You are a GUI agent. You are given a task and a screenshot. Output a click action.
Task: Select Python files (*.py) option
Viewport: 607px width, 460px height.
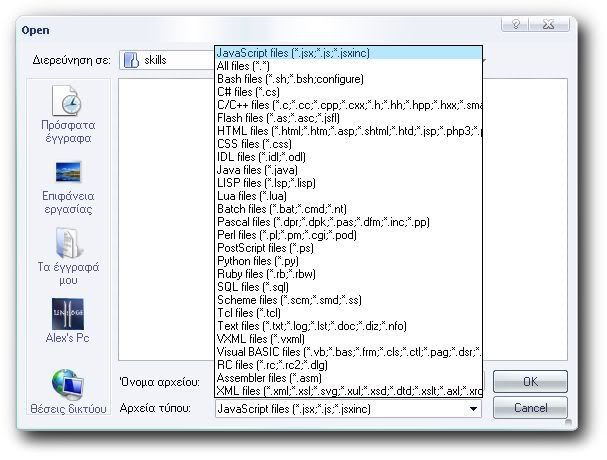click(348, 261)
